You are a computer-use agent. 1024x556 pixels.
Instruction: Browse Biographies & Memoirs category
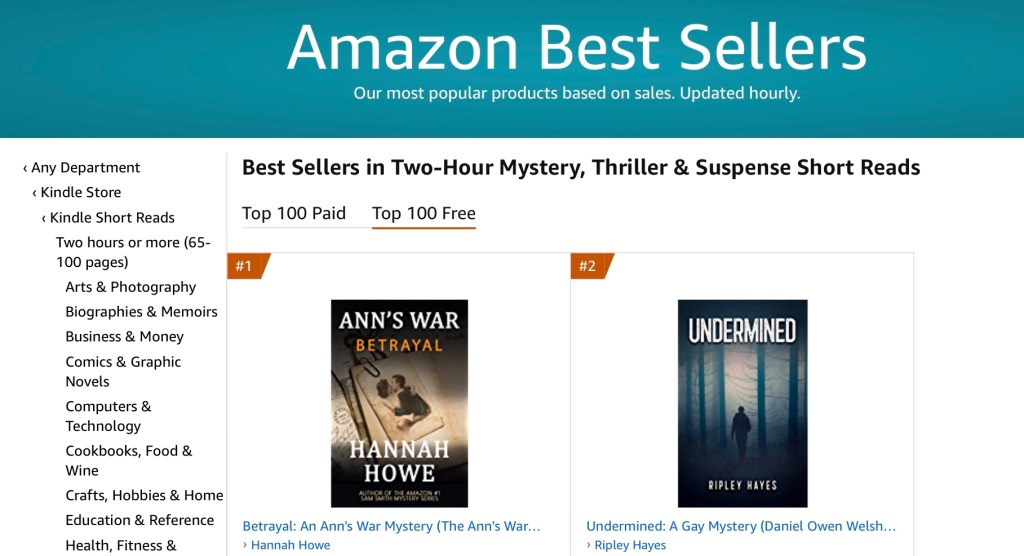pyautogui.click(x=141, y=312)
